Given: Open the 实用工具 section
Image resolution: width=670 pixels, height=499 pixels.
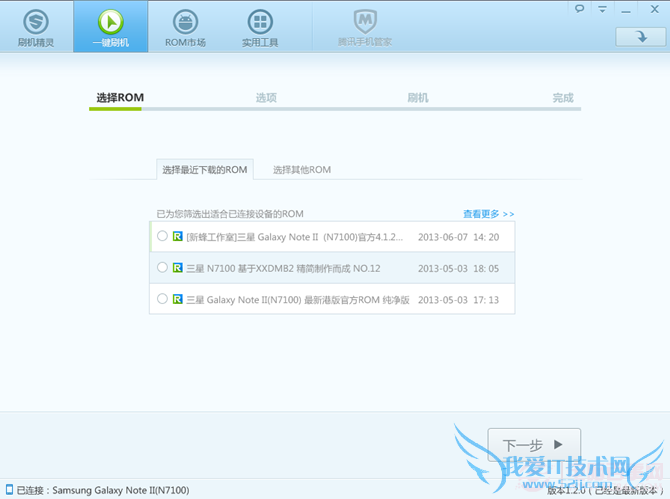Looking at the screenshot, I should (x=260, y=27).
